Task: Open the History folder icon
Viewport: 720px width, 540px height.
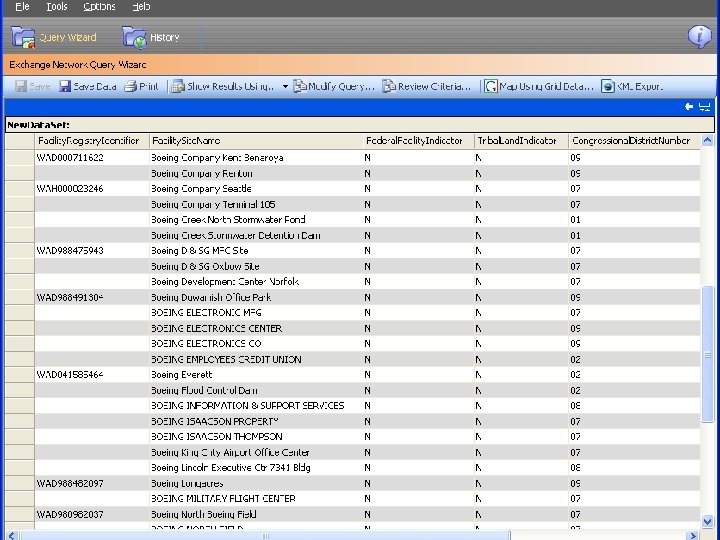Action: tap(134, 38)
